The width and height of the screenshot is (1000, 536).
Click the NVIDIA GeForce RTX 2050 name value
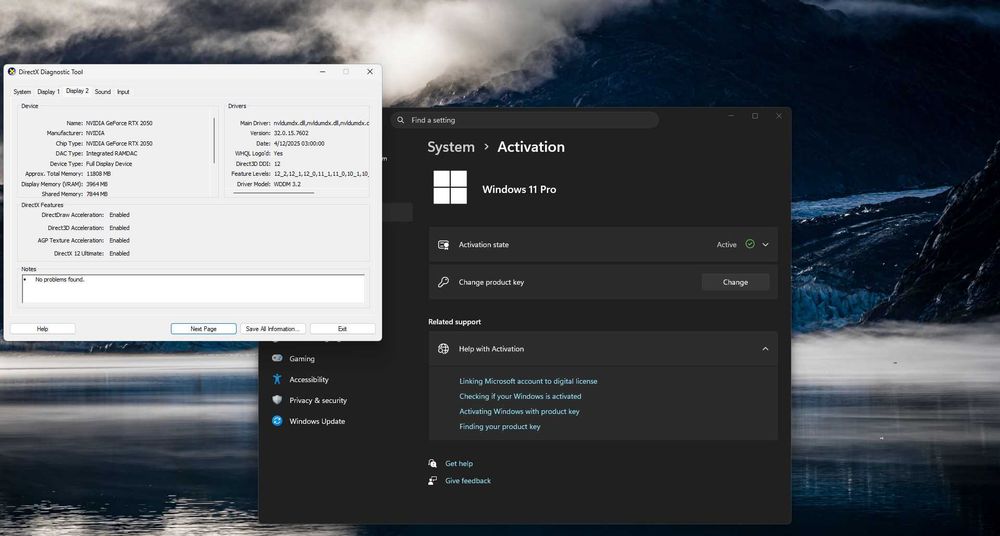[x=119, y=123]
